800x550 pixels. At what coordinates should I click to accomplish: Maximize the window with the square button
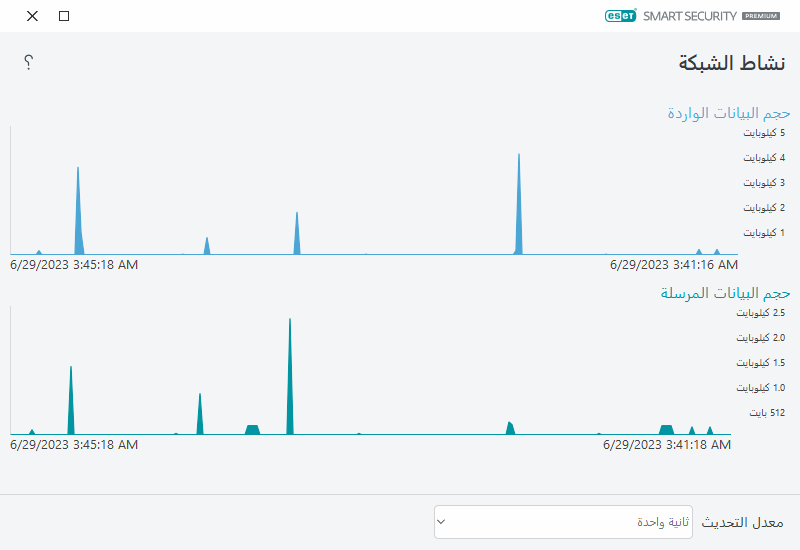(x=64, y=16)
